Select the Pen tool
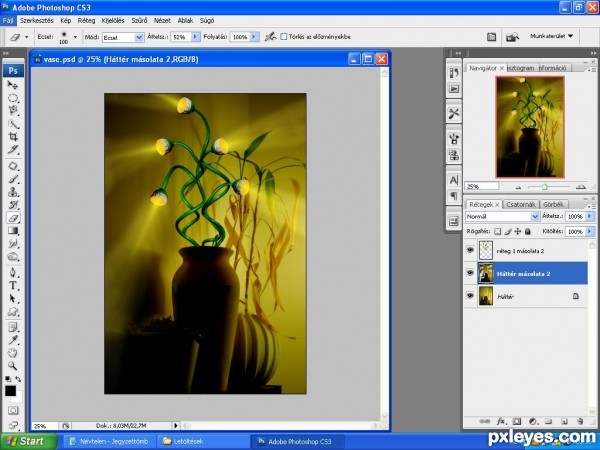Image resolution: width=600 pixels, height=450 pixels. 13,272
